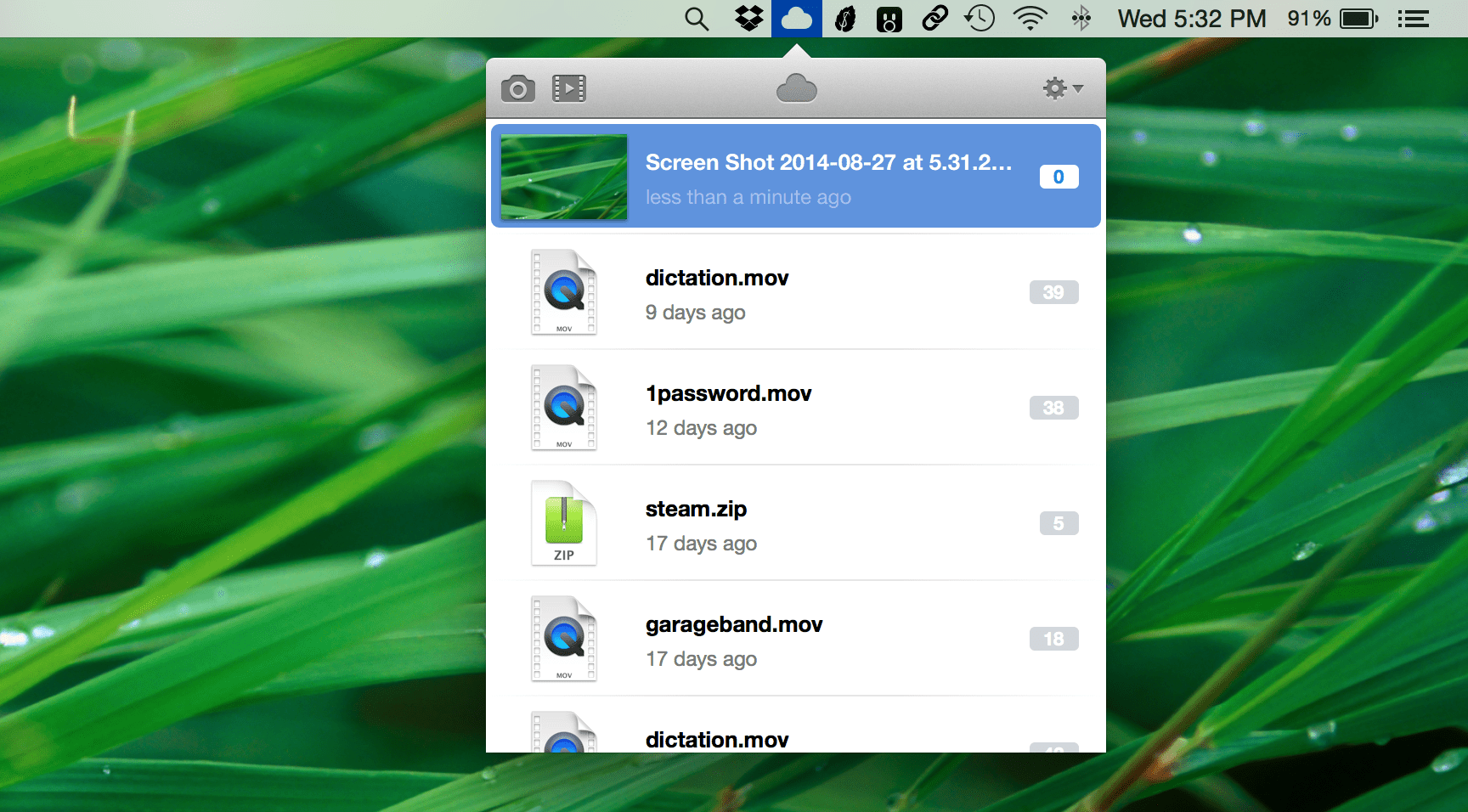
Task: Click the view count badge on 1password.mov
Action: [x=1053, y=408]
